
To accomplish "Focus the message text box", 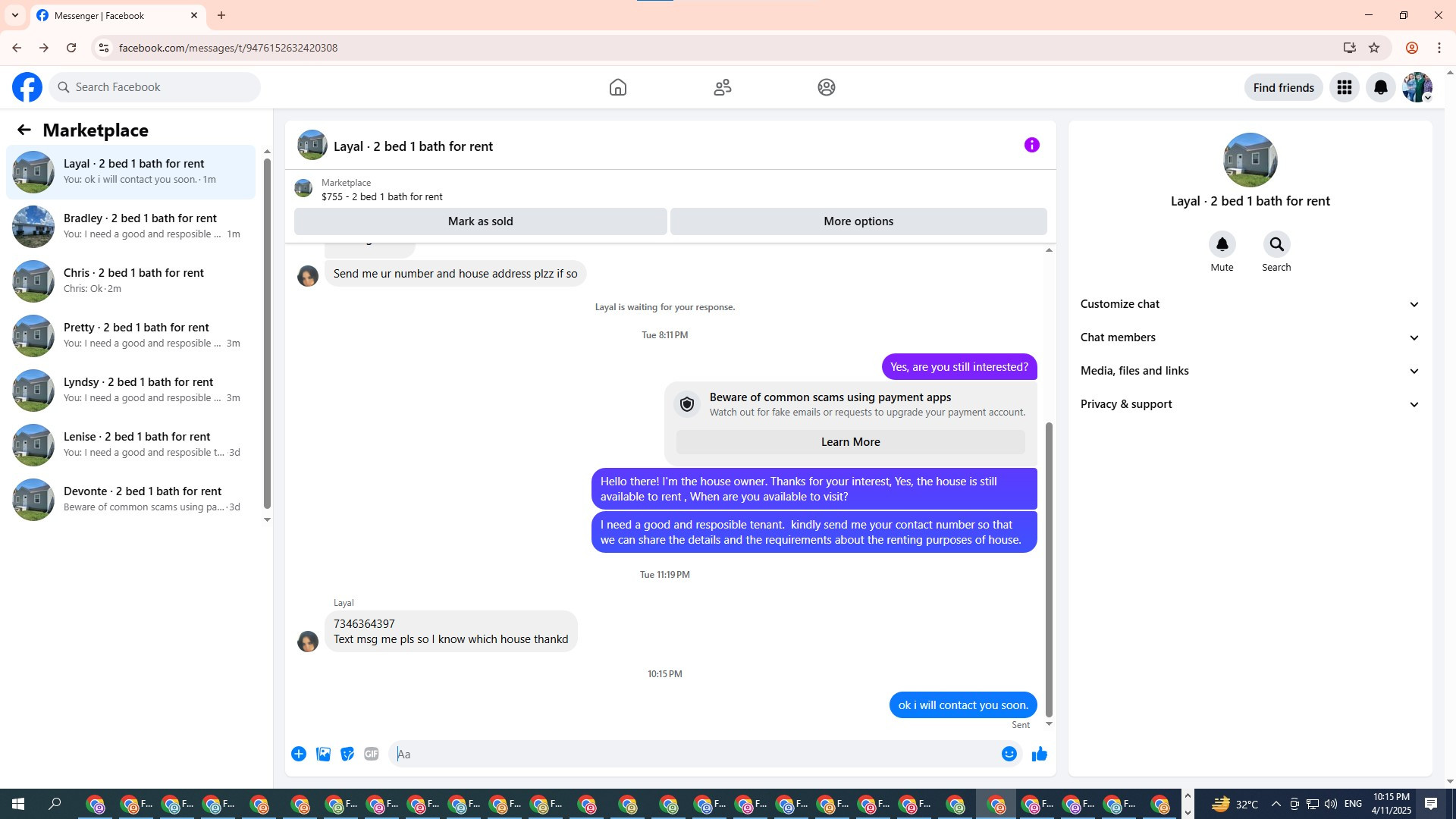I will point(694,754).
